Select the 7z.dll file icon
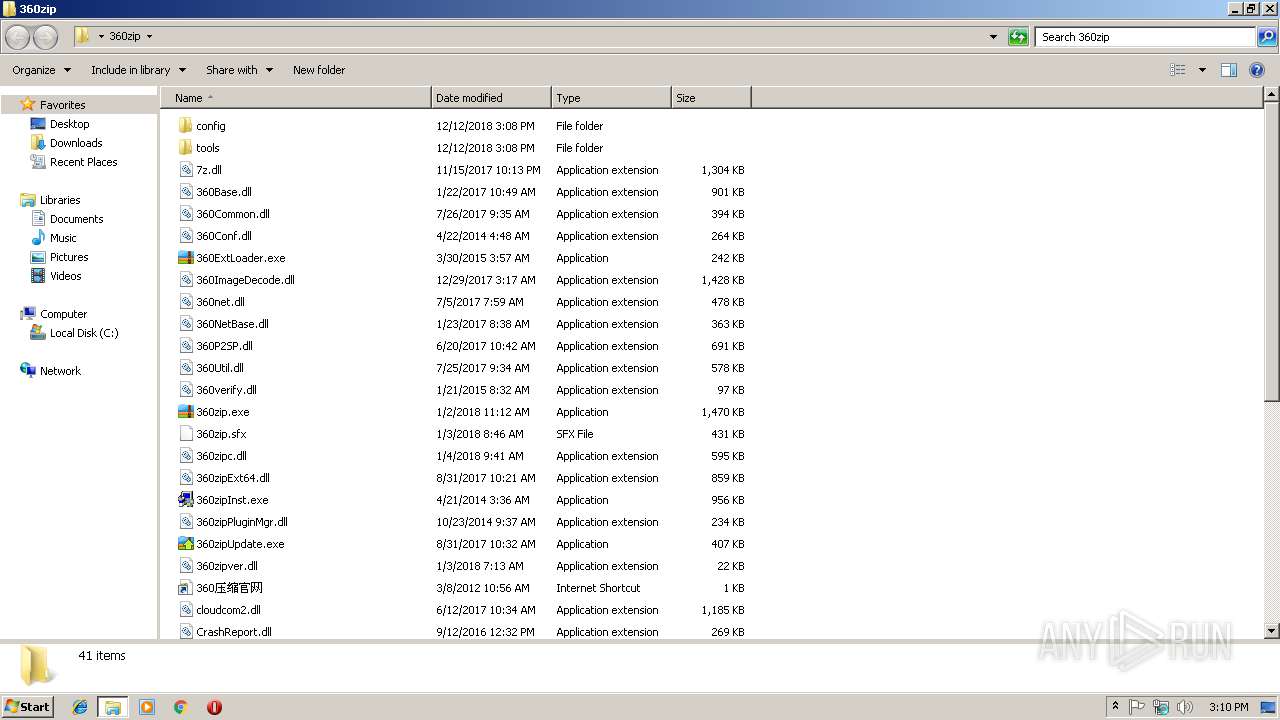 pos(185,170)
